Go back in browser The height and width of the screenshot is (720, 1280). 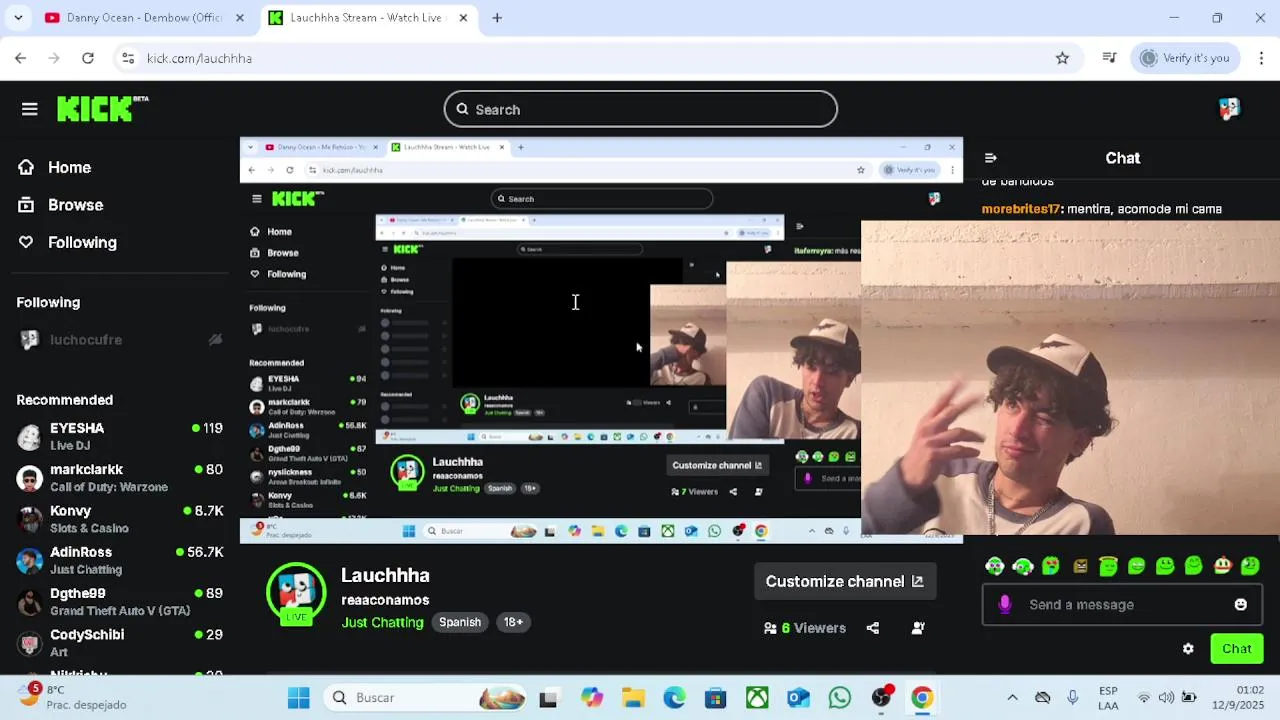(x=20, y=58)
